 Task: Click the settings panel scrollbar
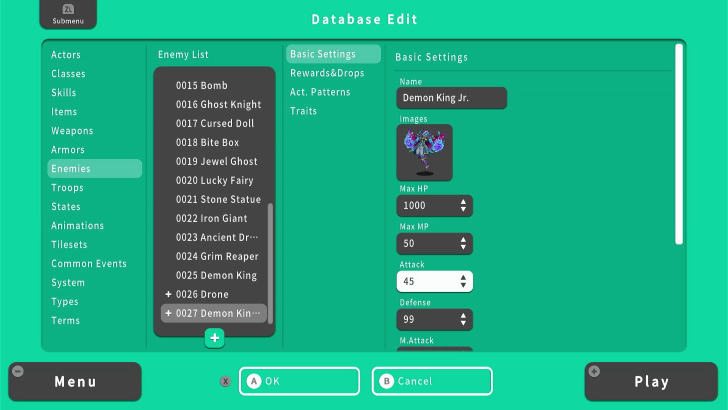pyautogui.click(x=679, y=144)
